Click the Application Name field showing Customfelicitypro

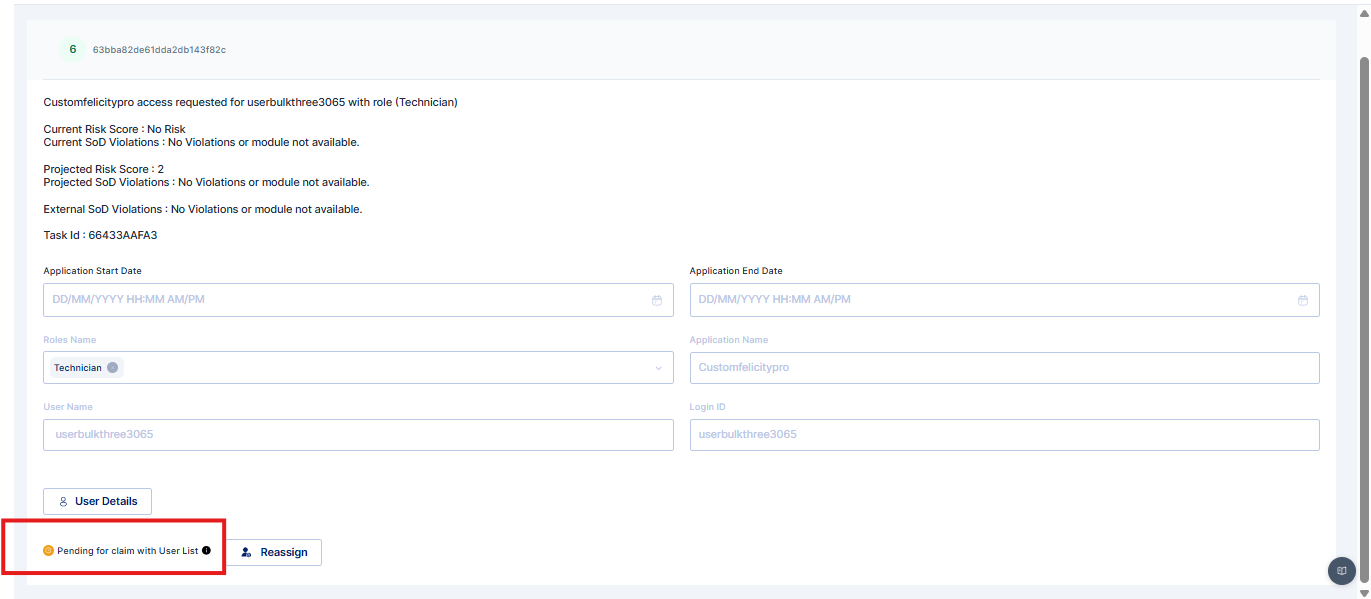(x=1004, y=368)
